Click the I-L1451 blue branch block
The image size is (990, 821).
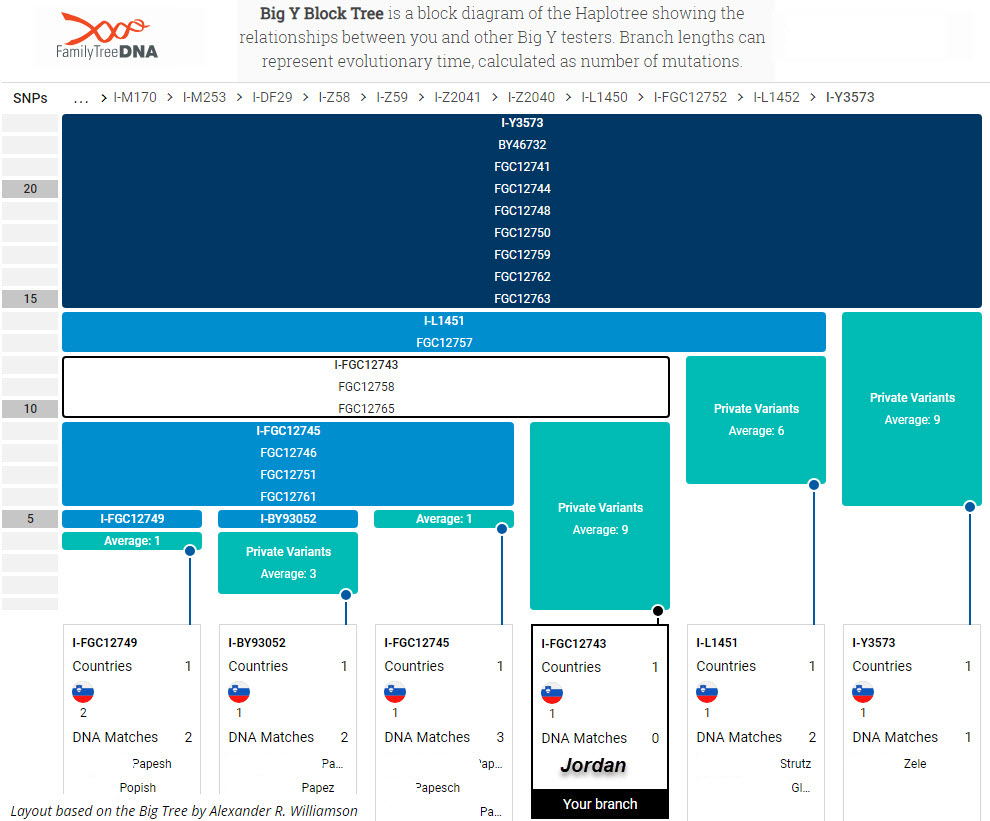pyautogui.click(x=443, y=332)
